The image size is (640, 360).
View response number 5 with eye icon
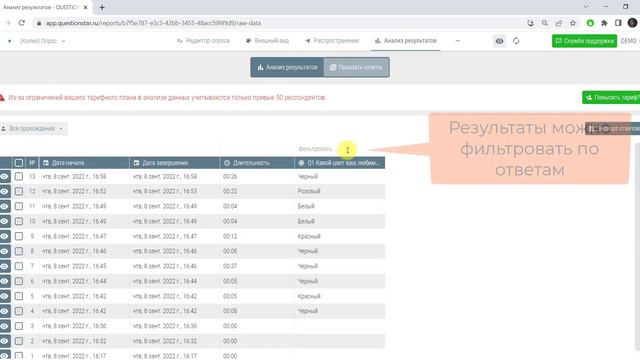[4, 296]
